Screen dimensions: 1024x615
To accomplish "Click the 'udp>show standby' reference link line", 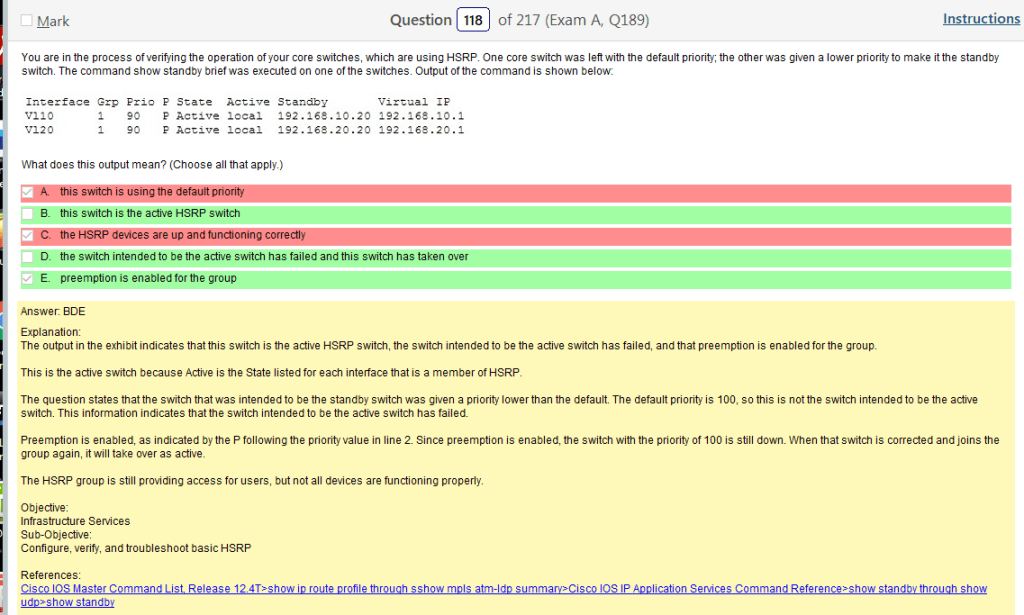I will pos(67,602).
